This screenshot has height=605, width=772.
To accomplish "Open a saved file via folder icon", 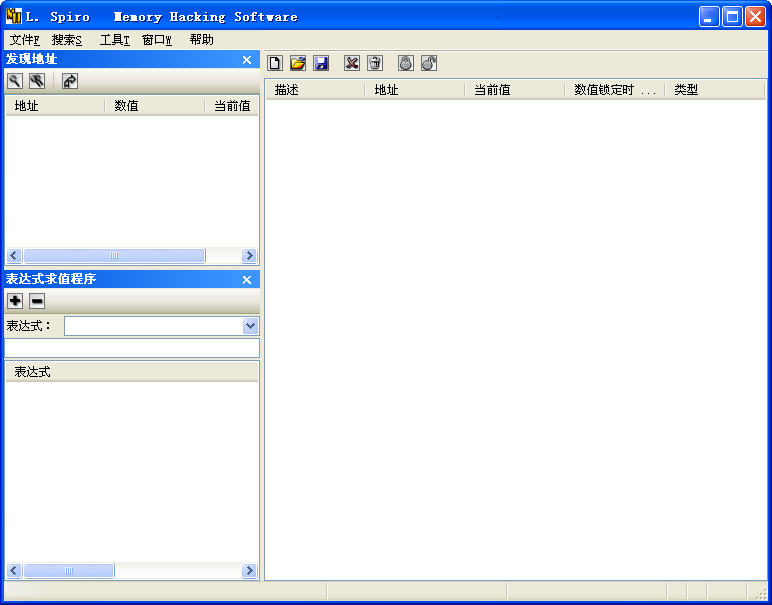I will tap(298, 63).
